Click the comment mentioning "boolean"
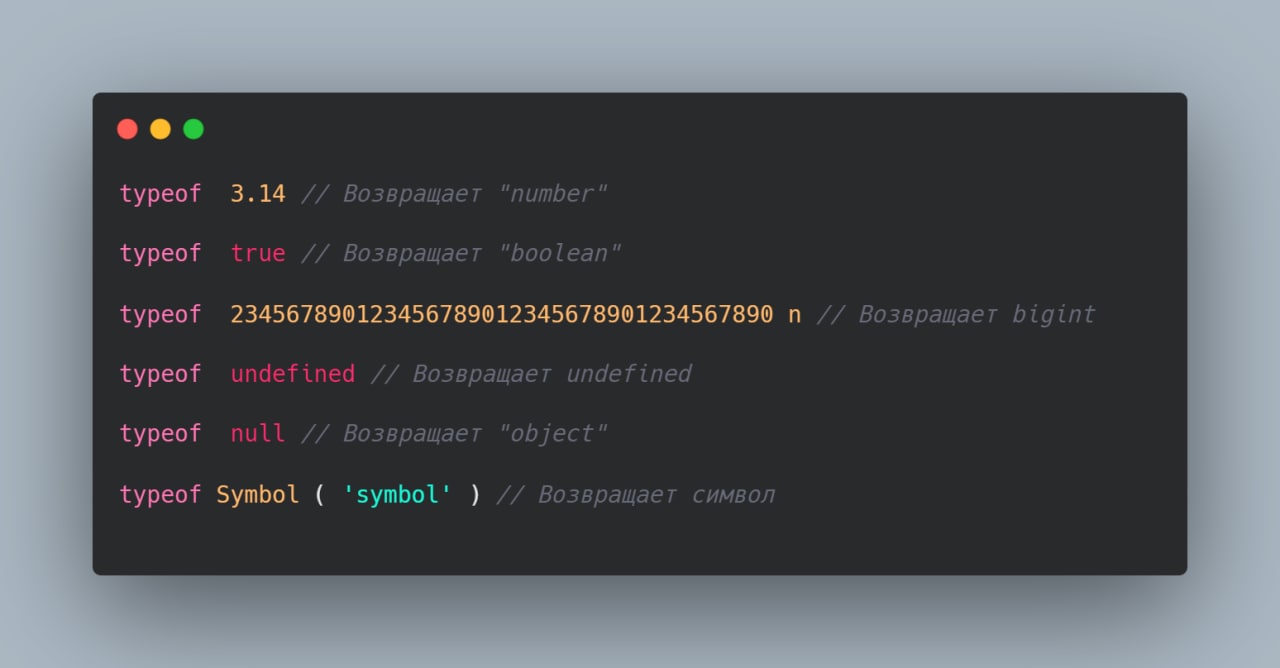This screenshot has height=668, width=1280. click(x=461, y=254)
